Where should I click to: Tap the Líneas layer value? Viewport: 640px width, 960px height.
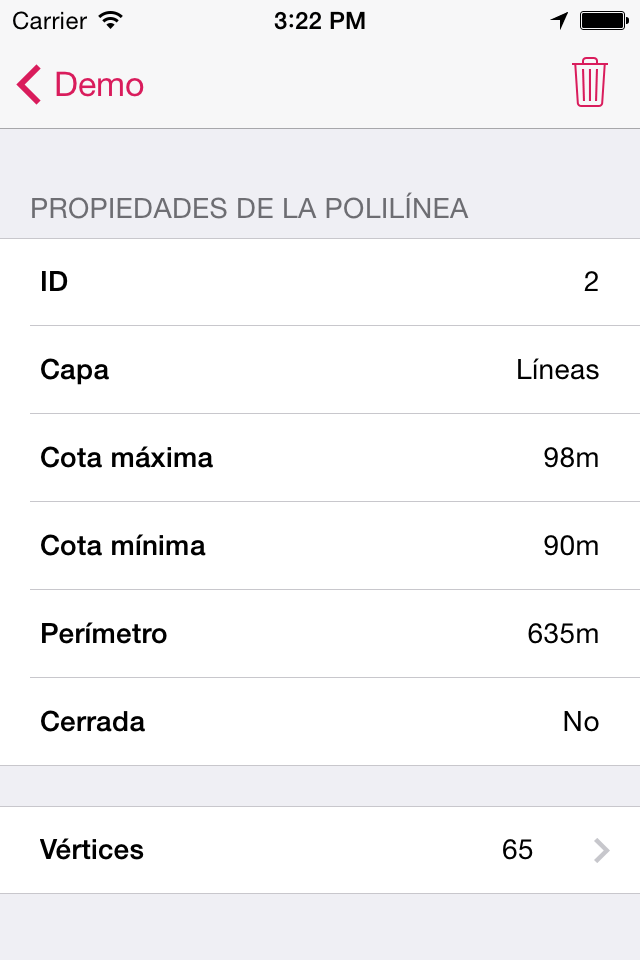click(x=557, y=370)
